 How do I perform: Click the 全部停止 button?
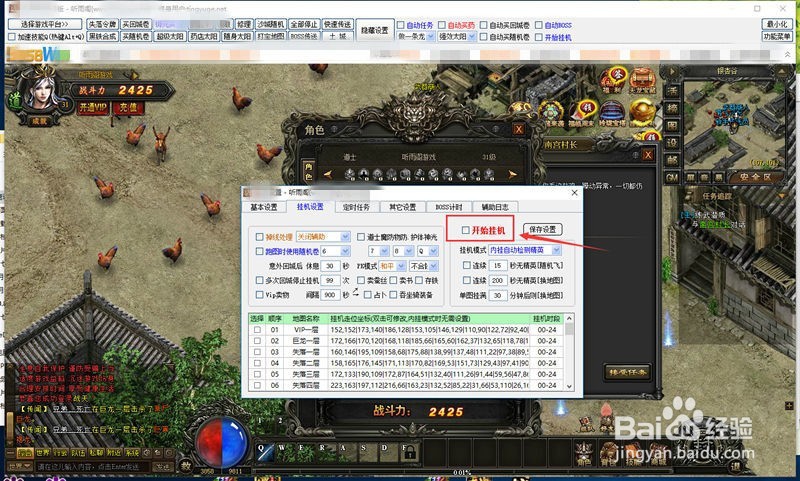pos(304,24)
